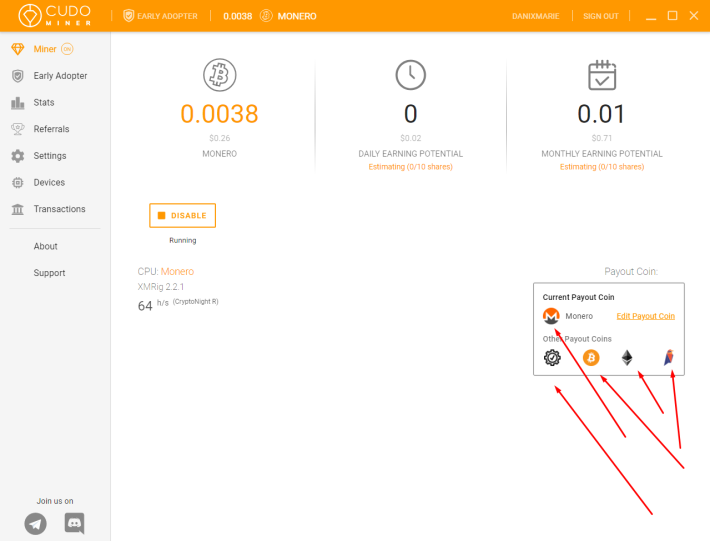Click the DANIXMARIE username in header
This screenshot has width=710, height=541.
(x=536, y=16)
